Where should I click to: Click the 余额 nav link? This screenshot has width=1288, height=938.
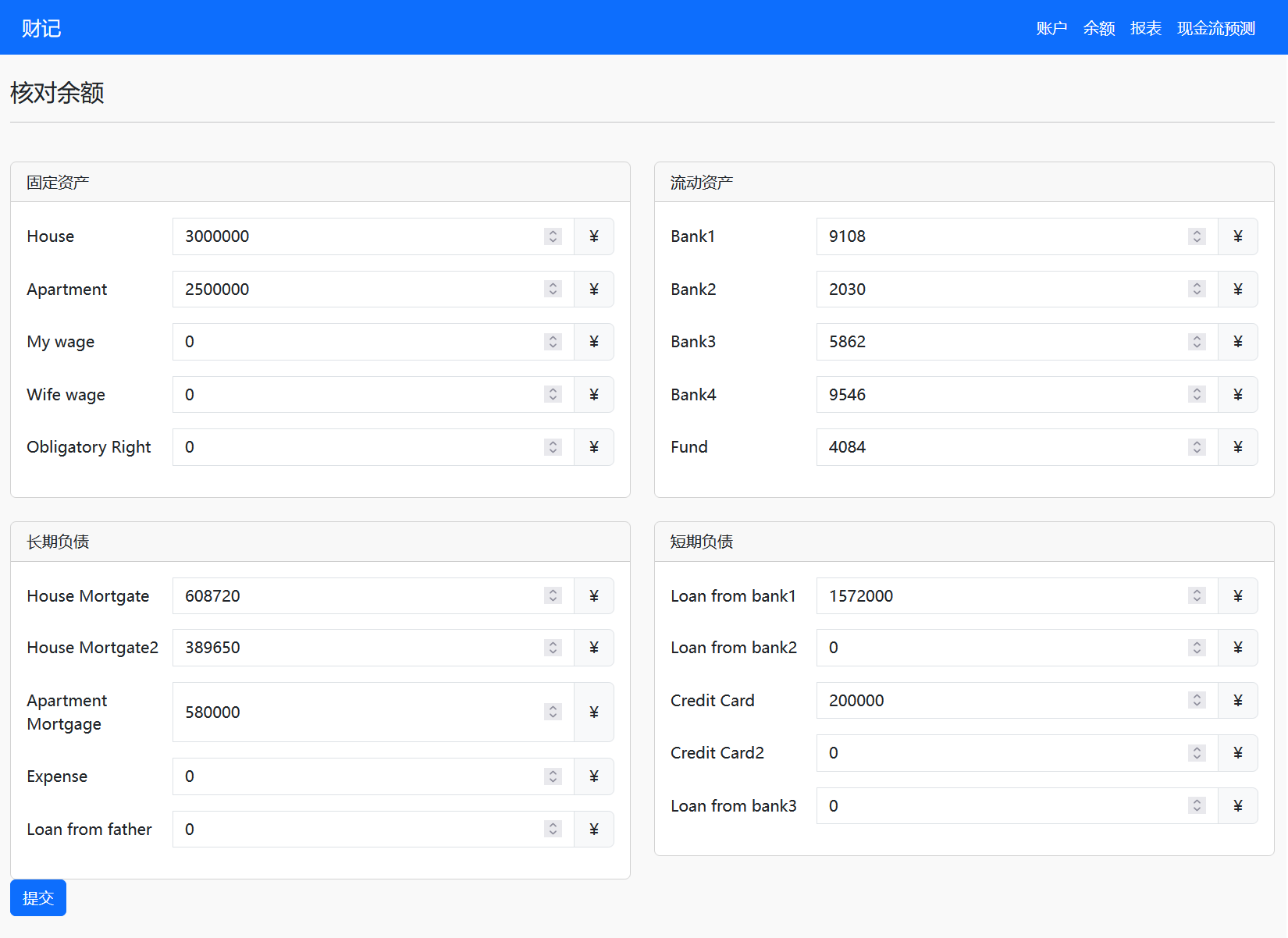pyautogui.click(x=1098, y=28)
